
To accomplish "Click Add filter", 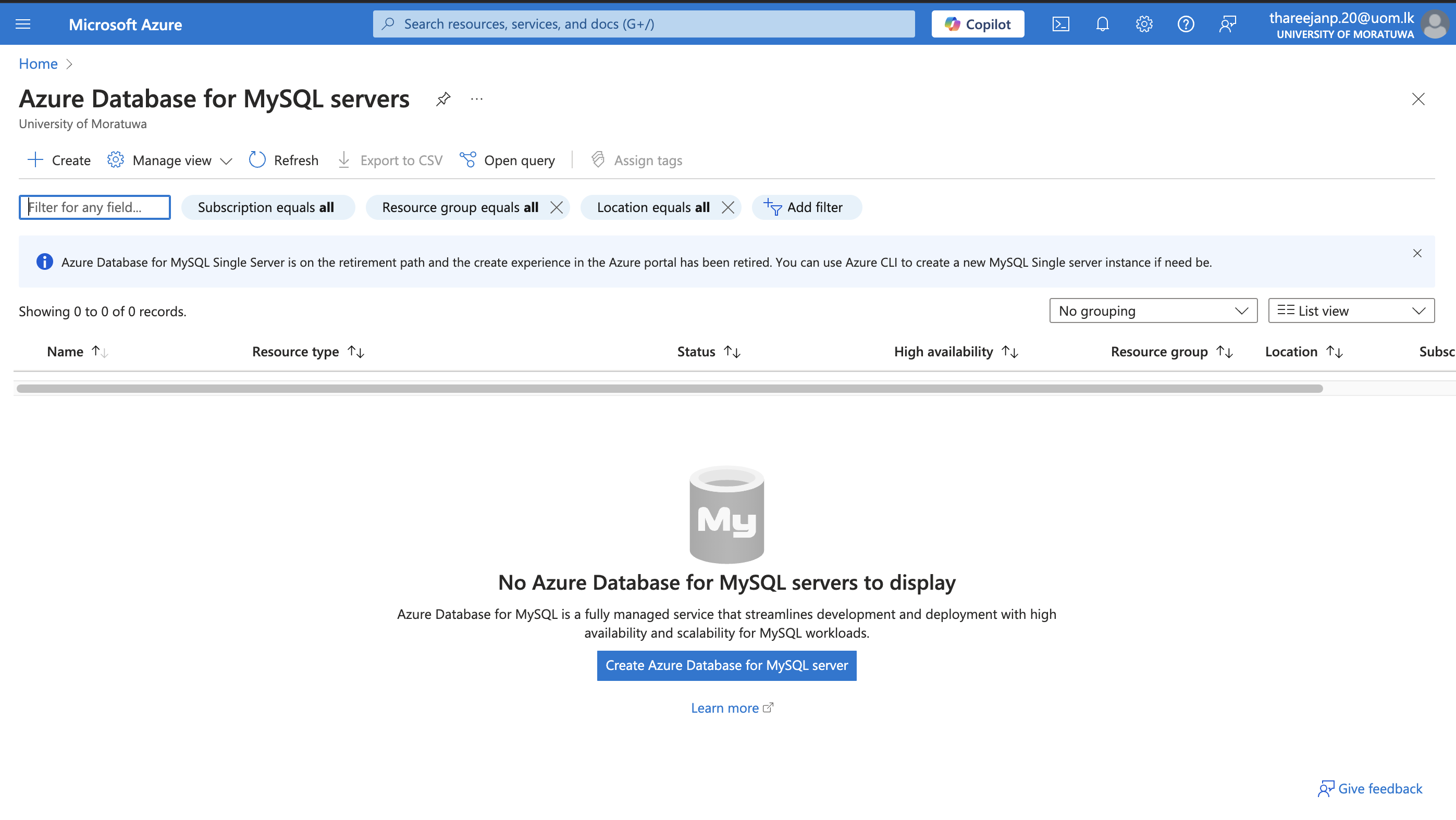I will 807,207.
